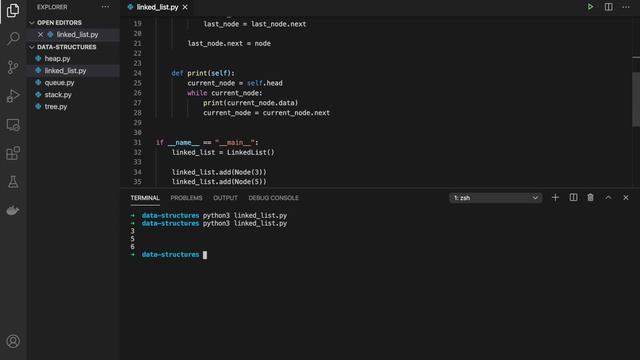Click the editor vertical scrollbar thumb
The image size is (640, 360).
pyautogui.click(x=636, y=99)
